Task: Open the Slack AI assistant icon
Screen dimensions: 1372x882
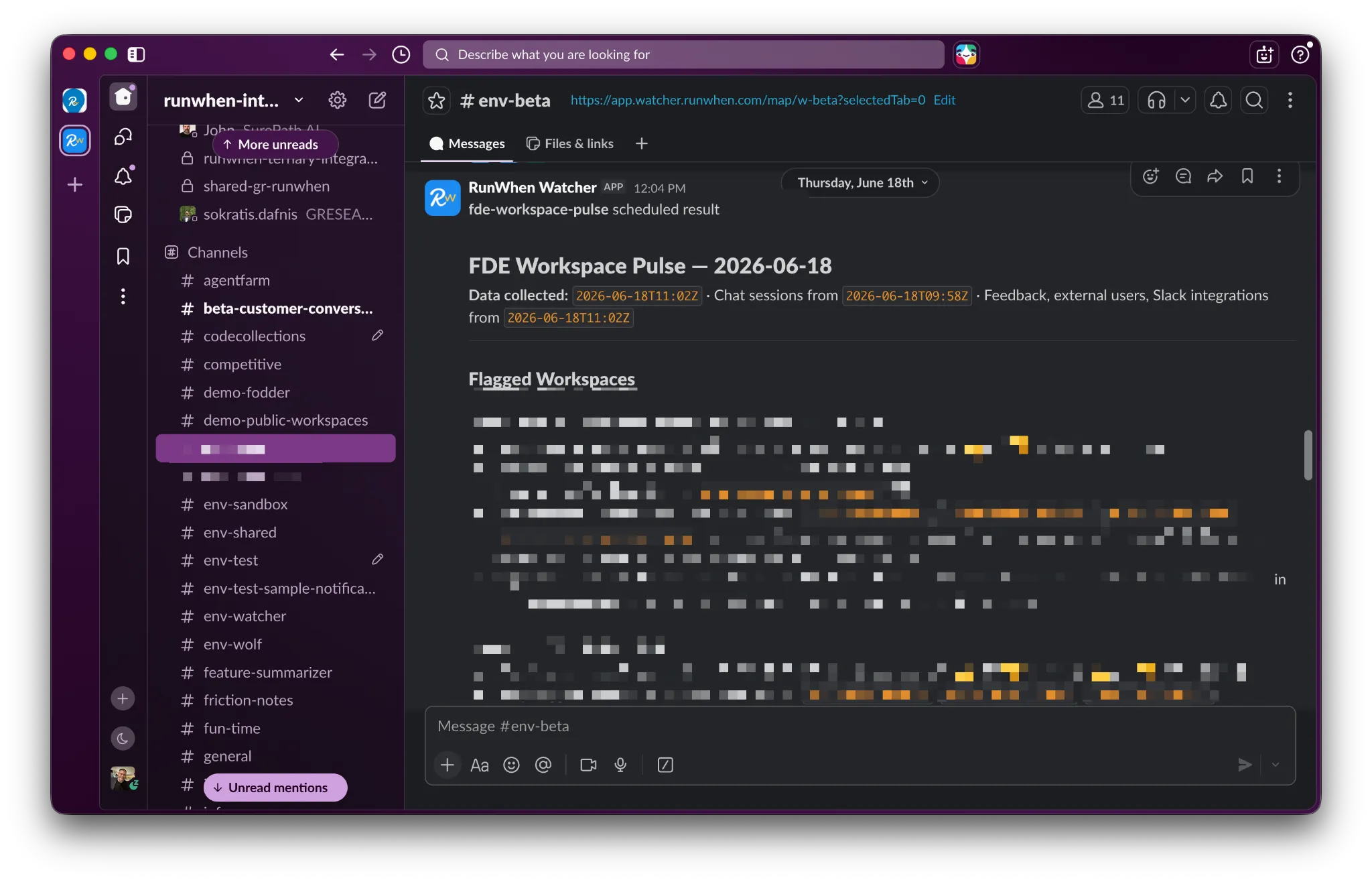Action: click(x=966, y=54)
